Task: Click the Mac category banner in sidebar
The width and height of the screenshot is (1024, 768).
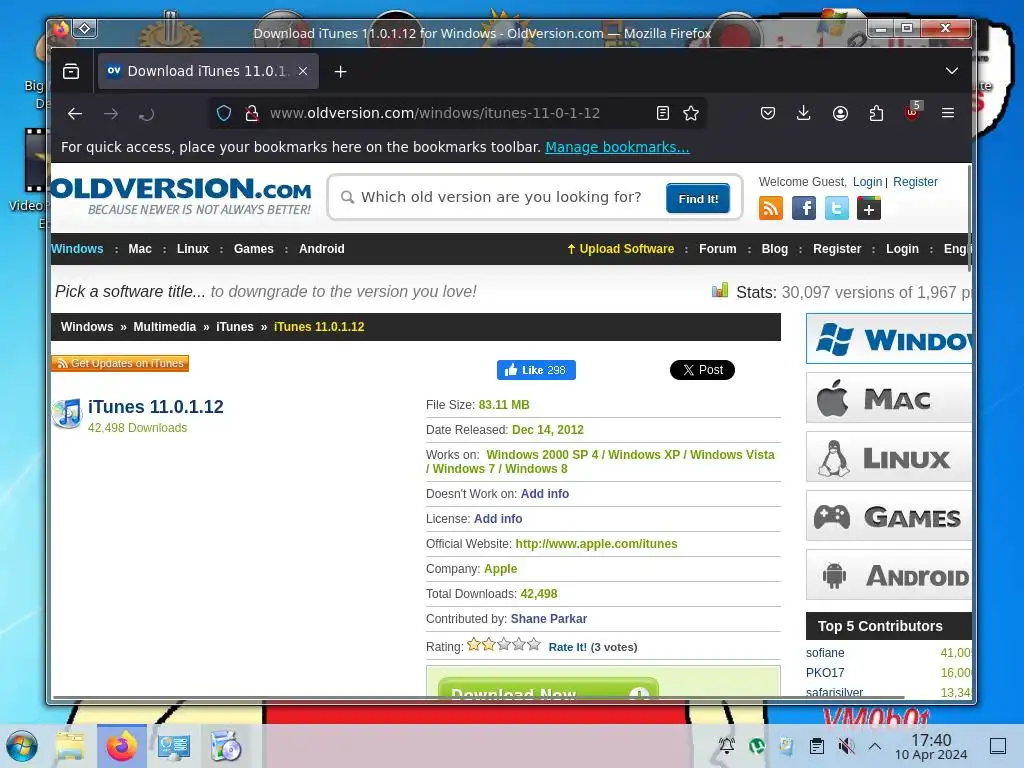Action: 889,398
